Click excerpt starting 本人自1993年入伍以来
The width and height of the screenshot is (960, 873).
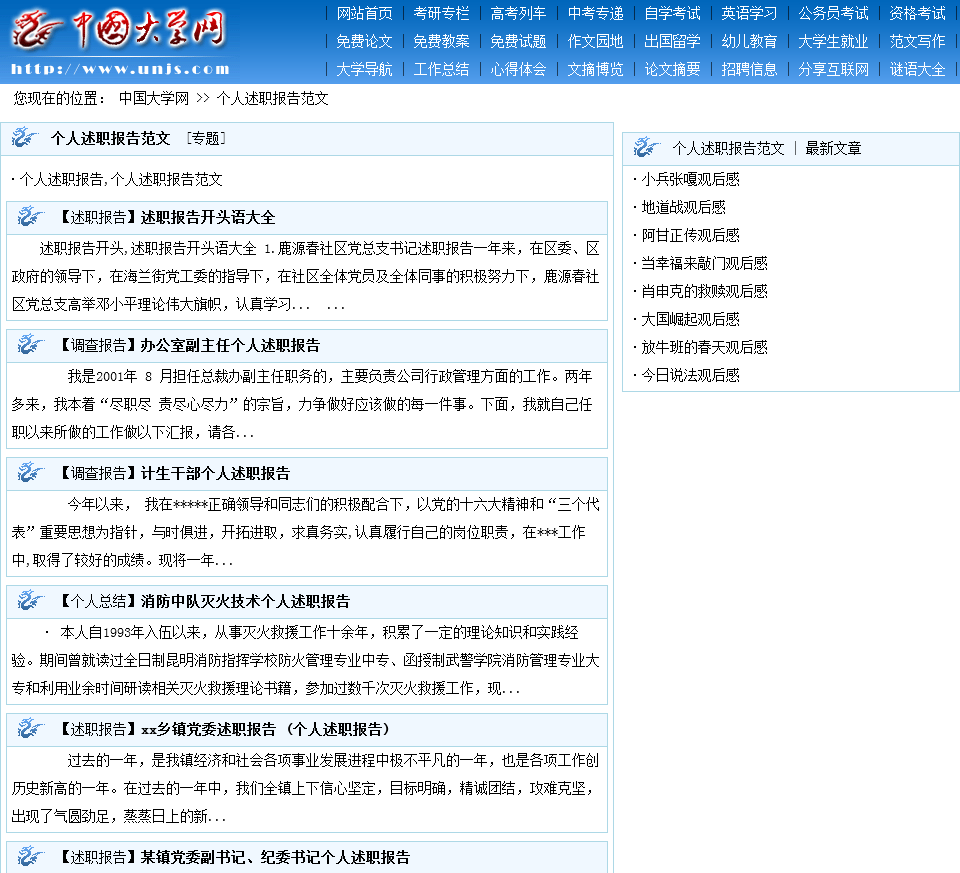[x=306, y=661]
